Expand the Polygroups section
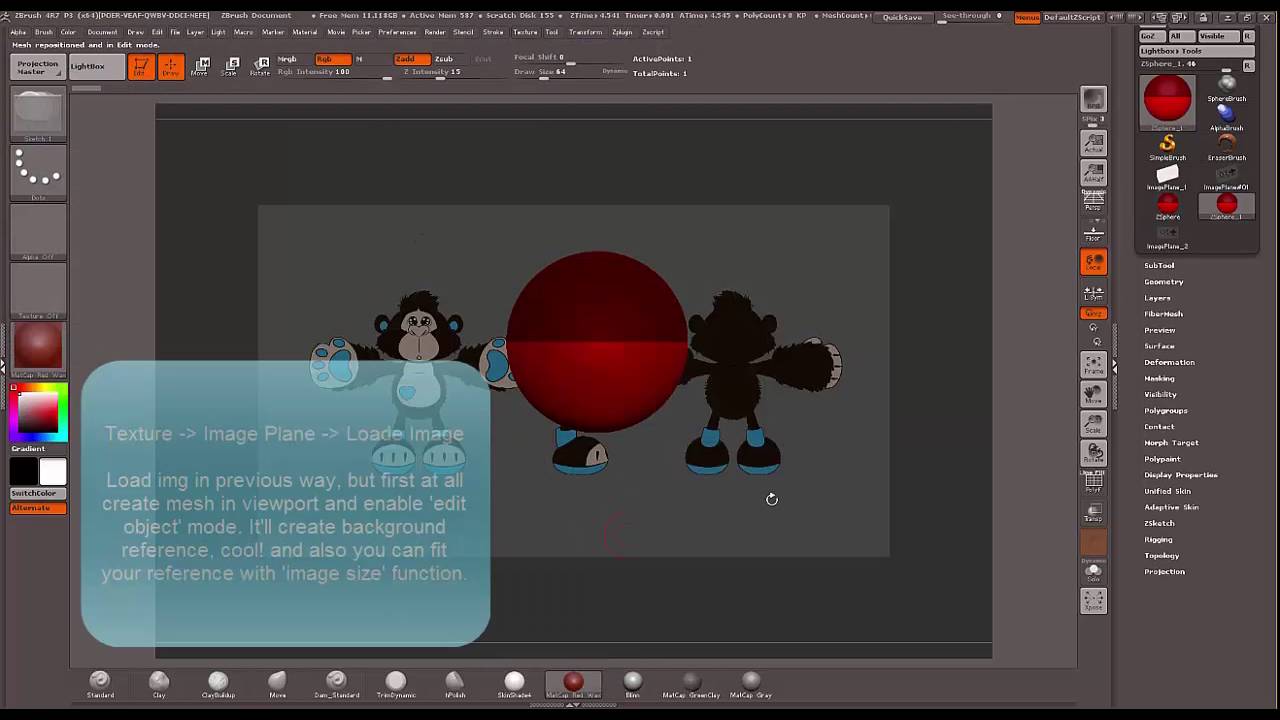The image size is (1280, 720). [1166, 410]
